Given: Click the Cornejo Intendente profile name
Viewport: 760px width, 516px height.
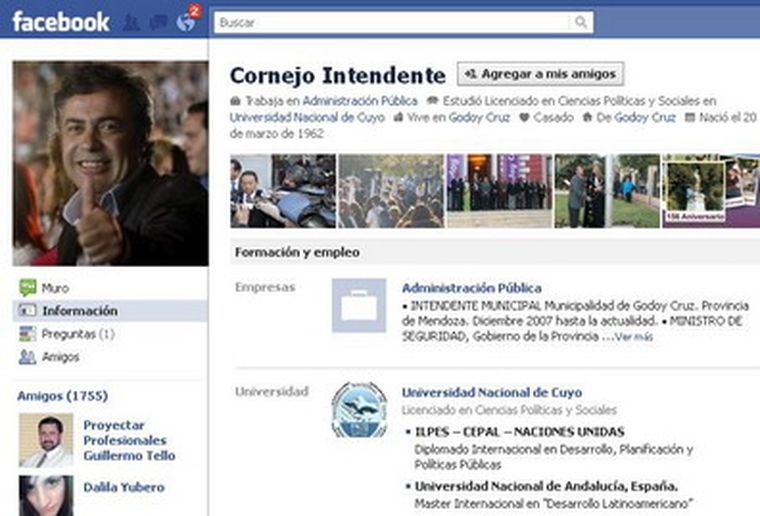Looking at the screenshot, I should 337,75.
